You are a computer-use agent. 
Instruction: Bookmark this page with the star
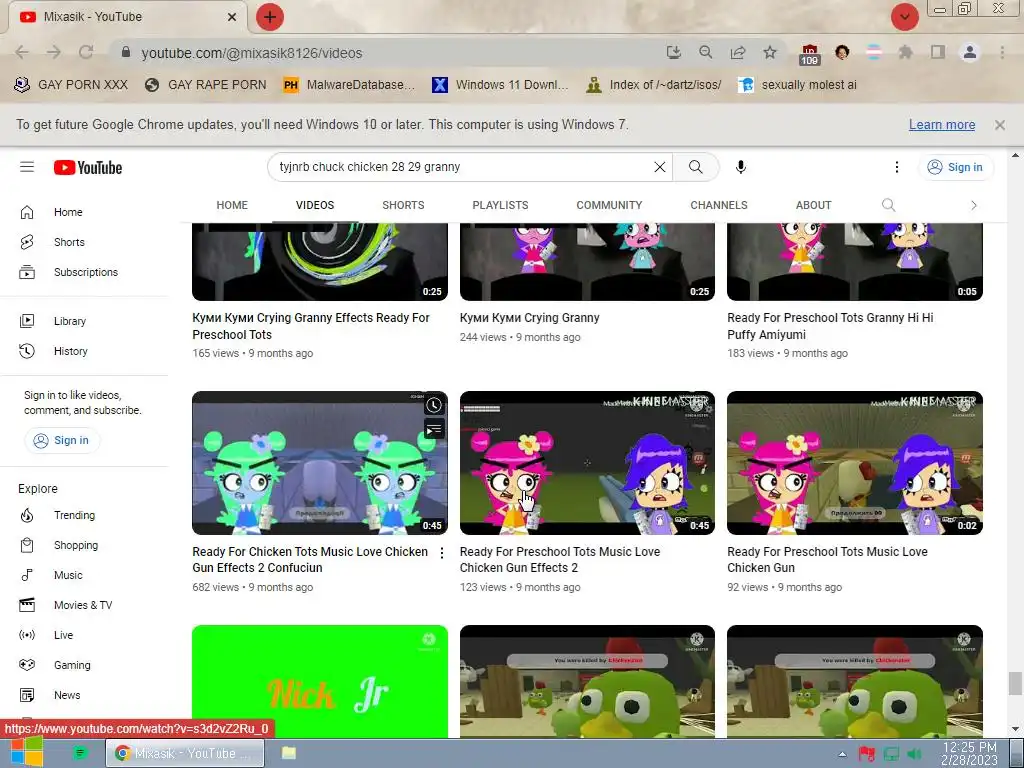click(x=770, y=52)
